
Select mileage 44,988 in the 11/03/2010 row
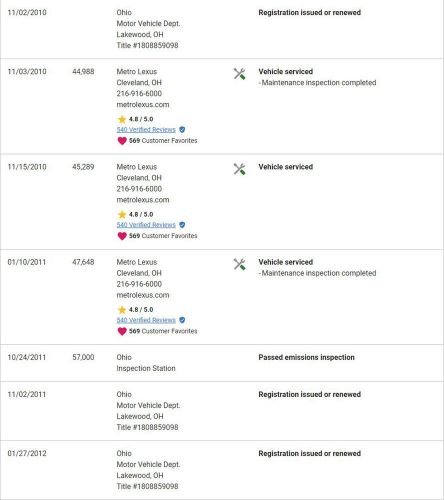click(83, 72)
